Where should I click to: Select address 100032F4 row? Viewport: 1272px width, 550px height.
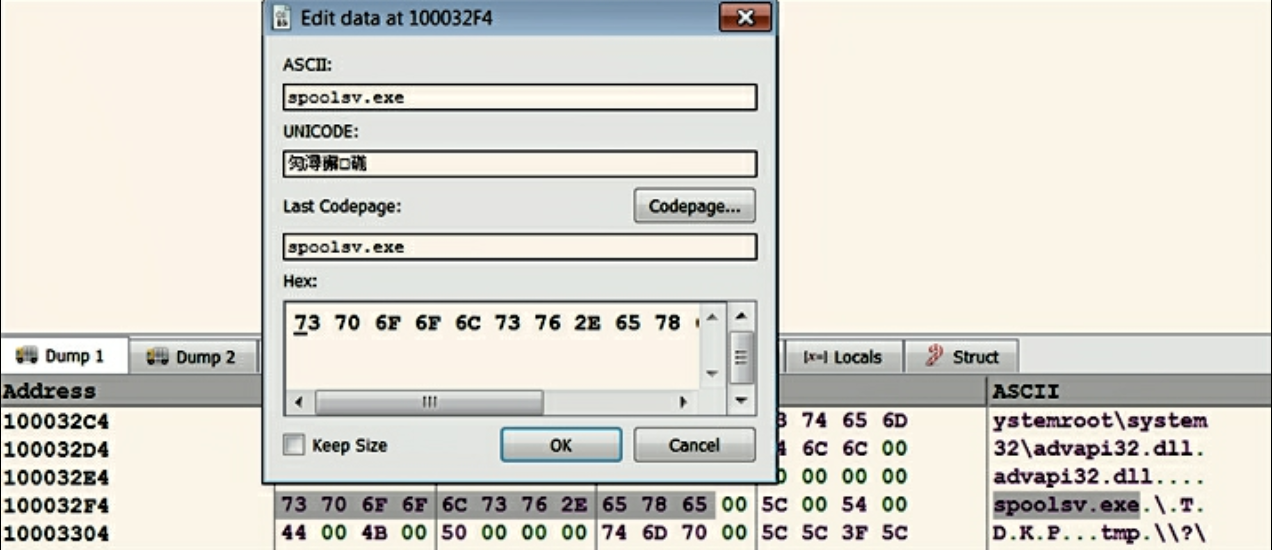click(x=56, y=504)
